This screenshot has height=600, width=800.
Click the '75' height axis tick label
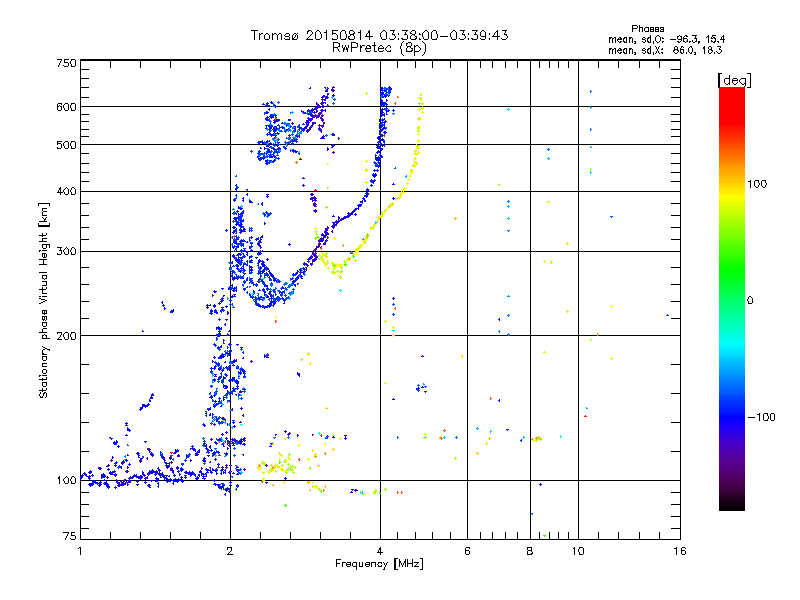pos(70,536)
